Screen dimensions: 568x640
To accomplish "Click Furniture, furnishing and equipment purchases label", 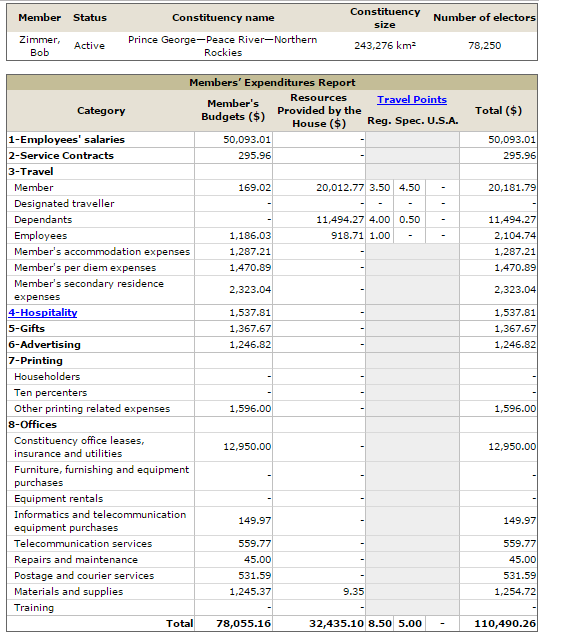I will coord(102,476).
